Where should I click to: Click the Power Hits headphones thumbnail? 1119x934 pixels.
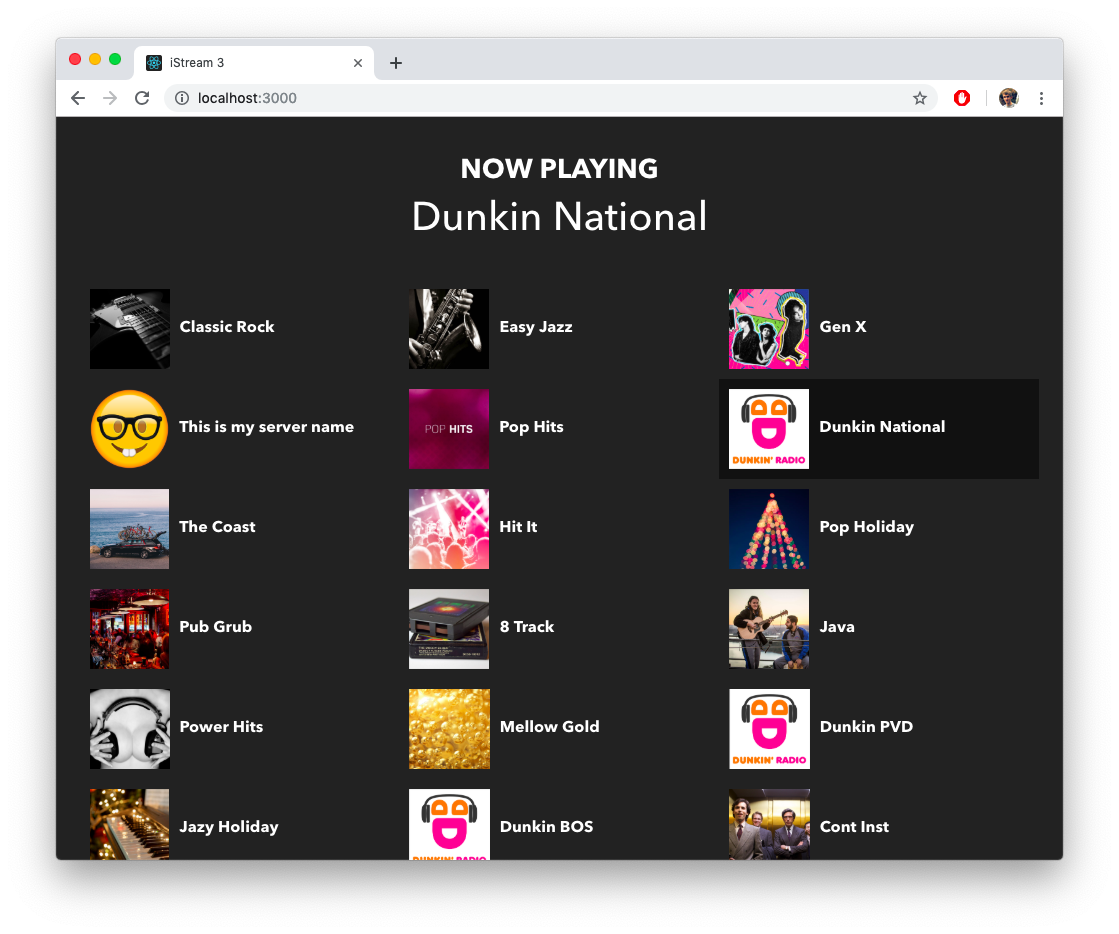pos(130,729)
